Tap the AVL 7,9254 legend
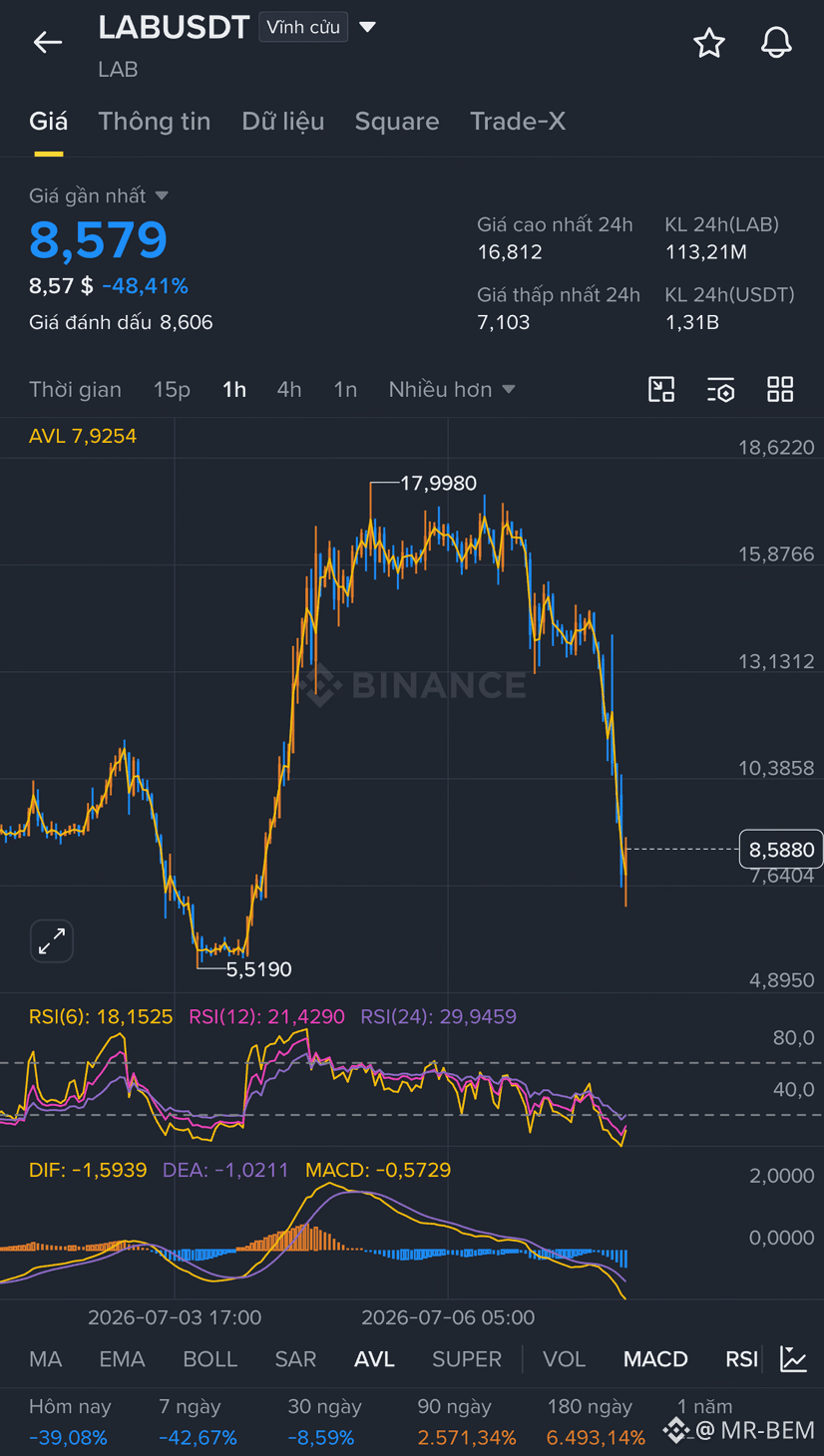This screenshot has height=1456, width=824. [83, 436]
